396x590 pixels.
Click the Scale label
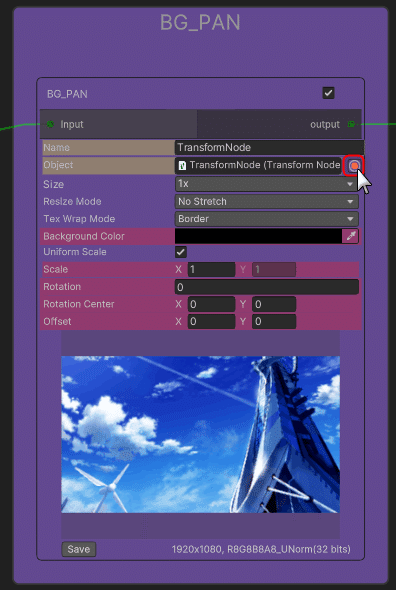(56, 269)
